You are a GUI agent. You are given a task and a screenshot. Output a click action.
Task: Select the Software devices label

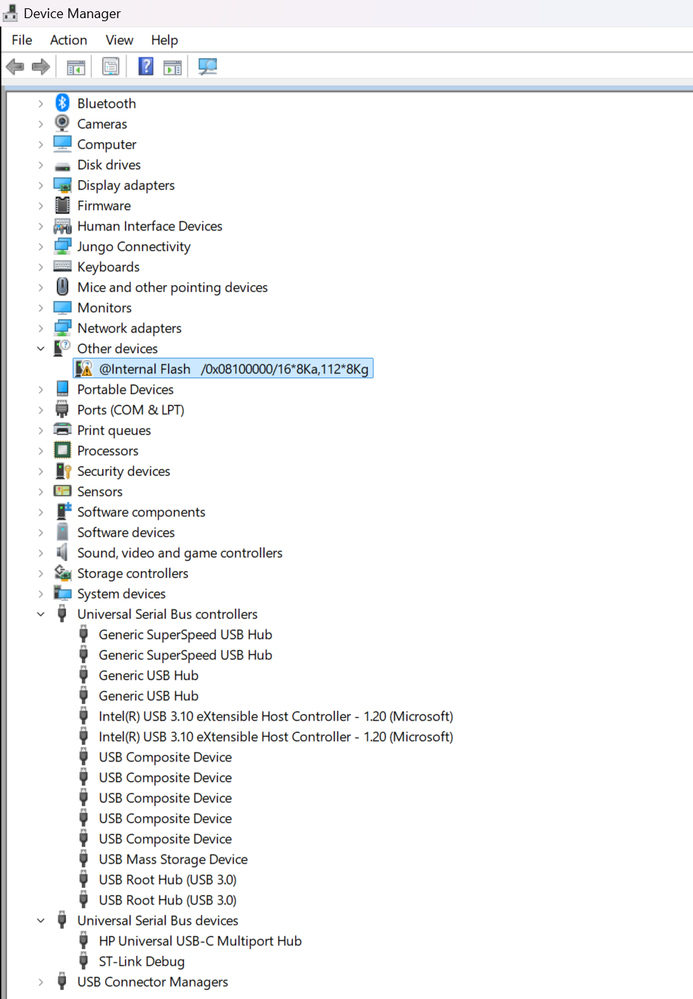click(x=125, y=533)
